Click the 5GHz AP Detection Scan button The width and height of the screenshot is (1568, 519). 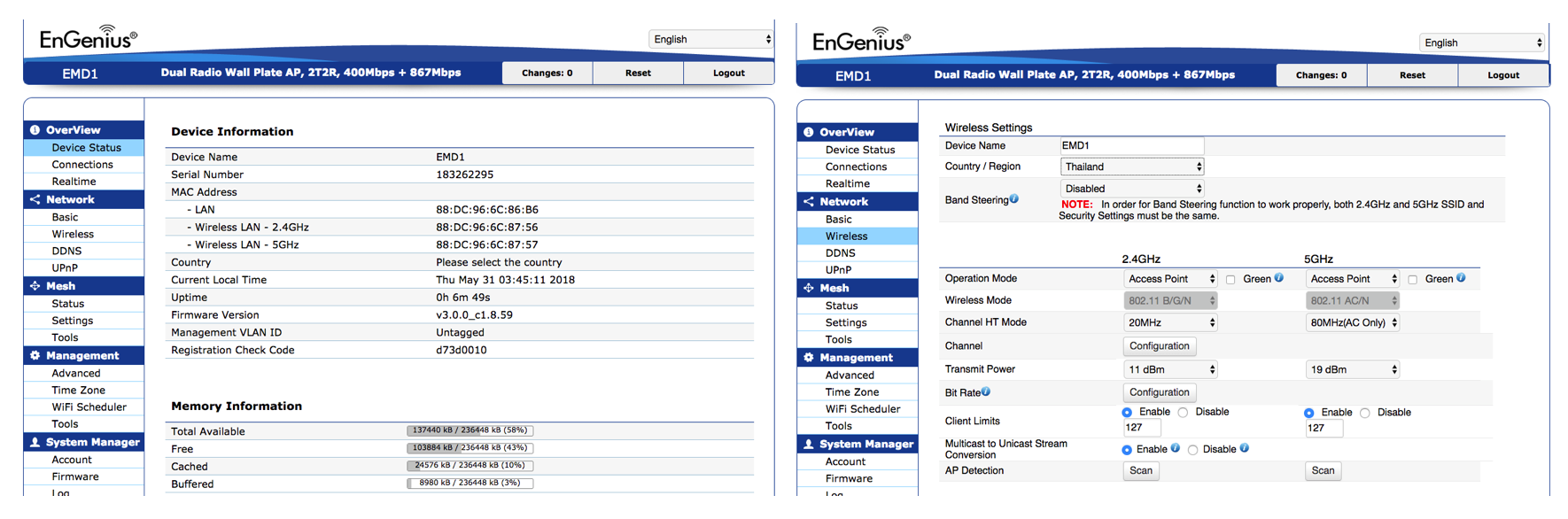coord(1323,471)
